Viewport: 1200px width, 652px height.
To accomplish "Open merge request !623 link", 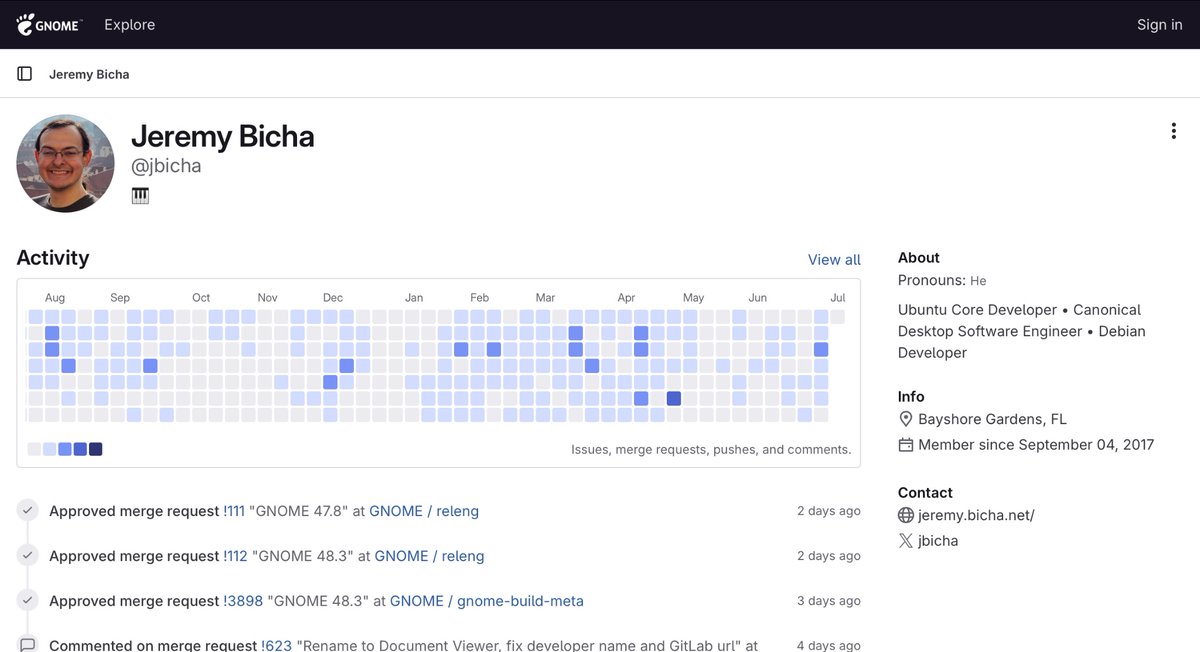I will (277, 646).
